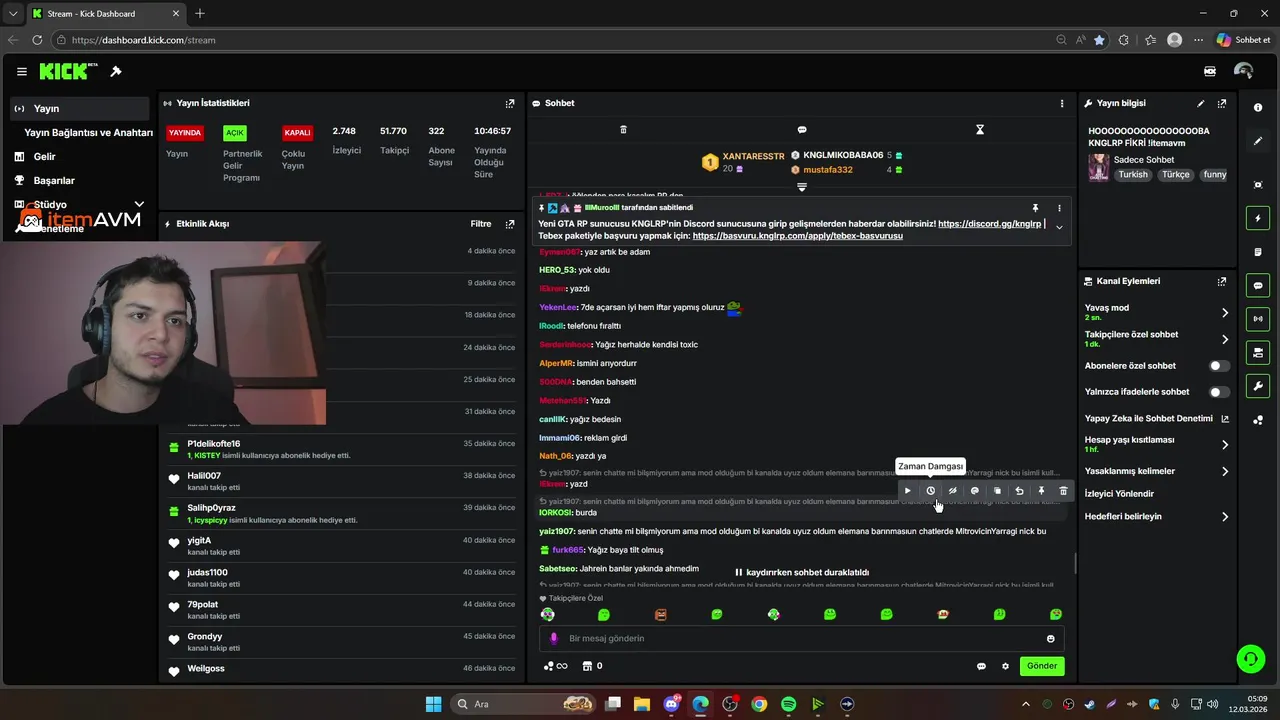Viewport: 1280px width, 720px height.
Task: Pop out the Yayın İstatistikleri panel
Action: (x=510, y=103)
